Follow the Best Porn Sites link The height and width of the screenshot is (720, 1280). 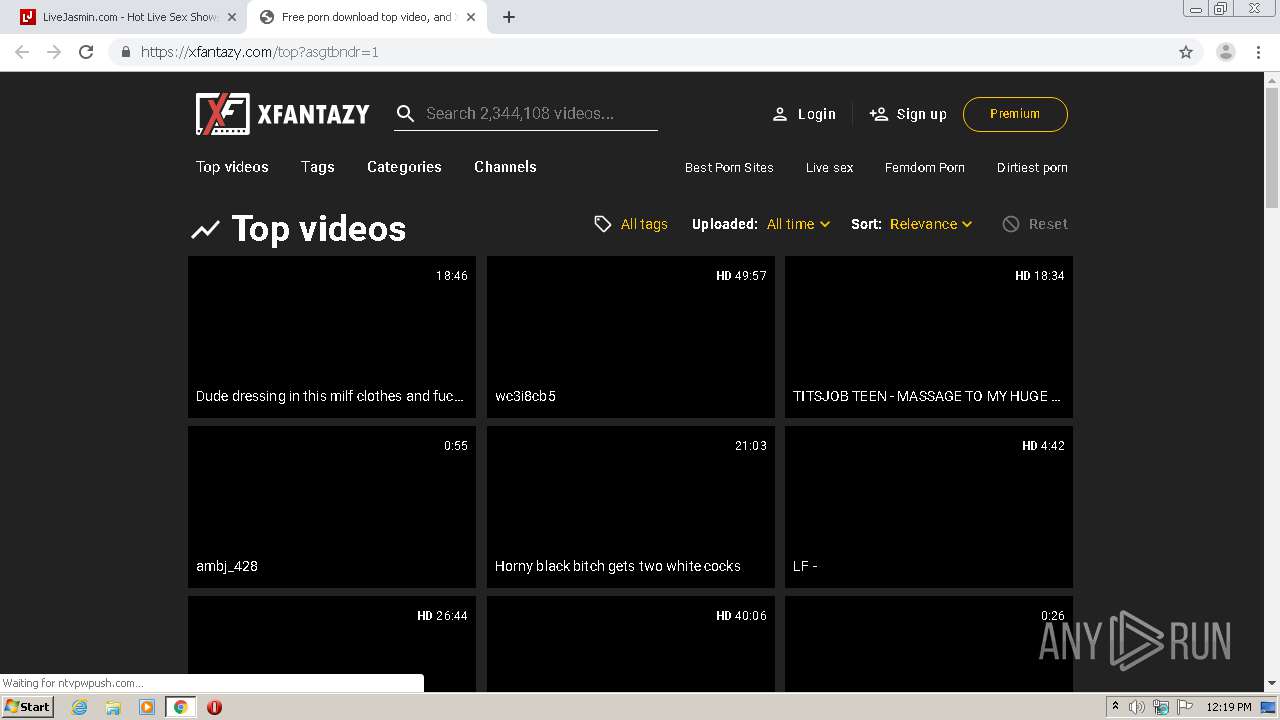[729, 168]
